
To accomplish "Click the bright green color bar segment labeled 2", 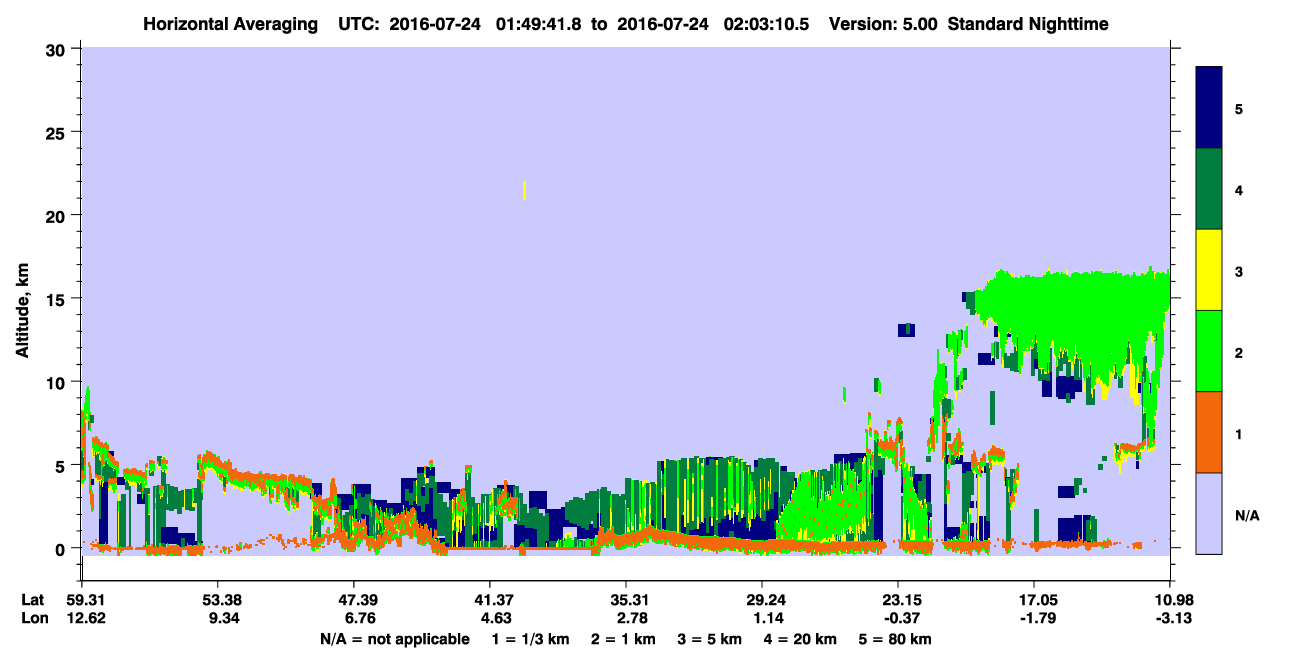I will [x=1209, y=351].
